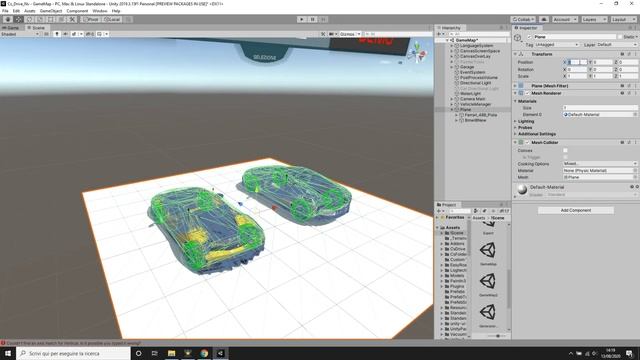Switch to the Game tab
The image size is (640, 360).
coord(11,28)
